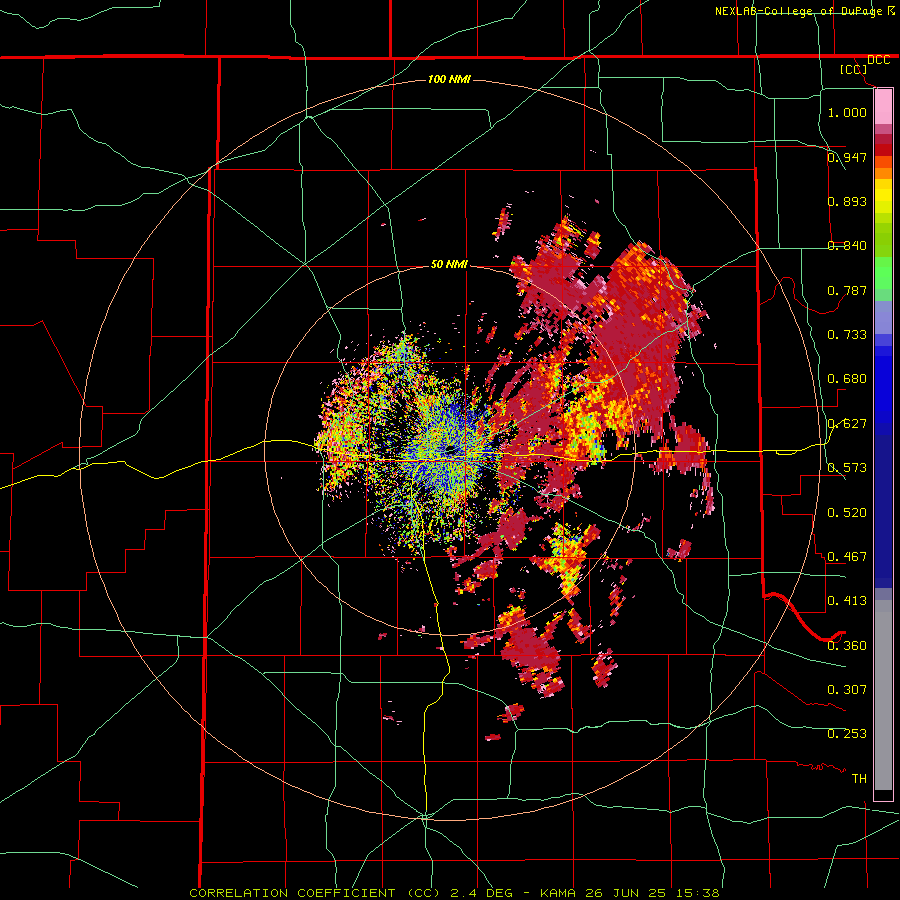Click the 0.413 legend value
The image size is (900, 900).
point(847,601)
